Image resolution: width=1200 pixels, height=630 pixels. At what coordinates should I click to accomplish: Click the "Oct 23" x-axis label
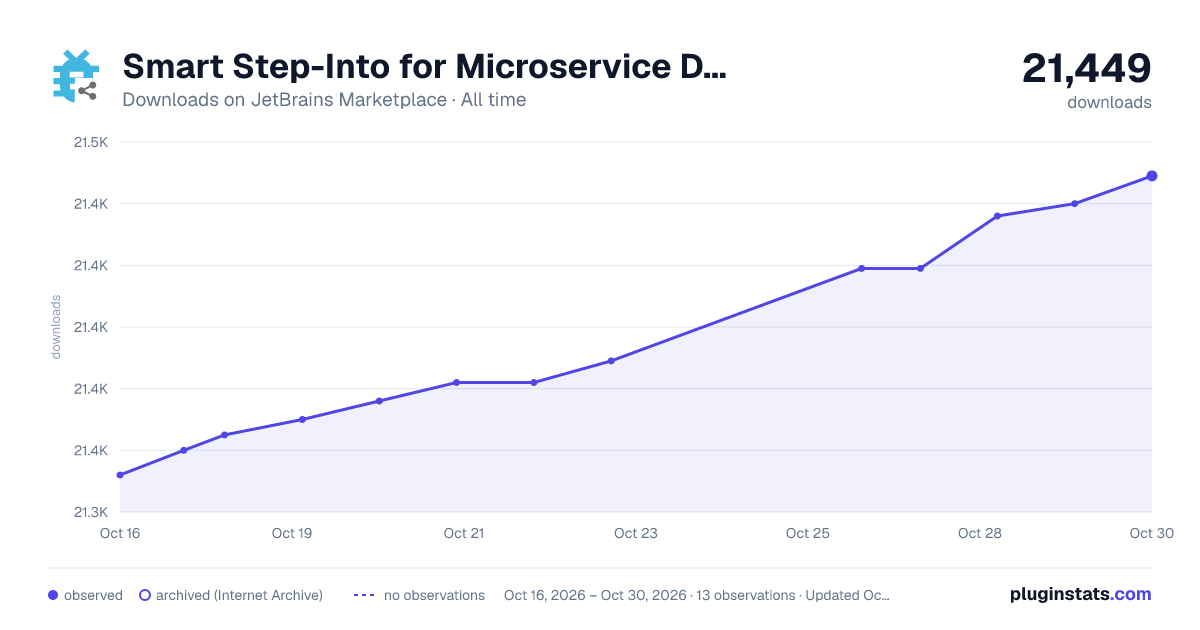click(x=636, y=533)
